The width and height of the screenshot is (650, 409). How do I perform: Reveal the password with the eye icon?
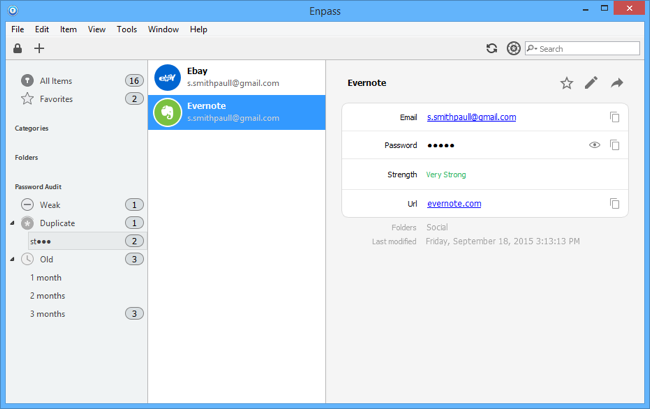coord(594,145)
